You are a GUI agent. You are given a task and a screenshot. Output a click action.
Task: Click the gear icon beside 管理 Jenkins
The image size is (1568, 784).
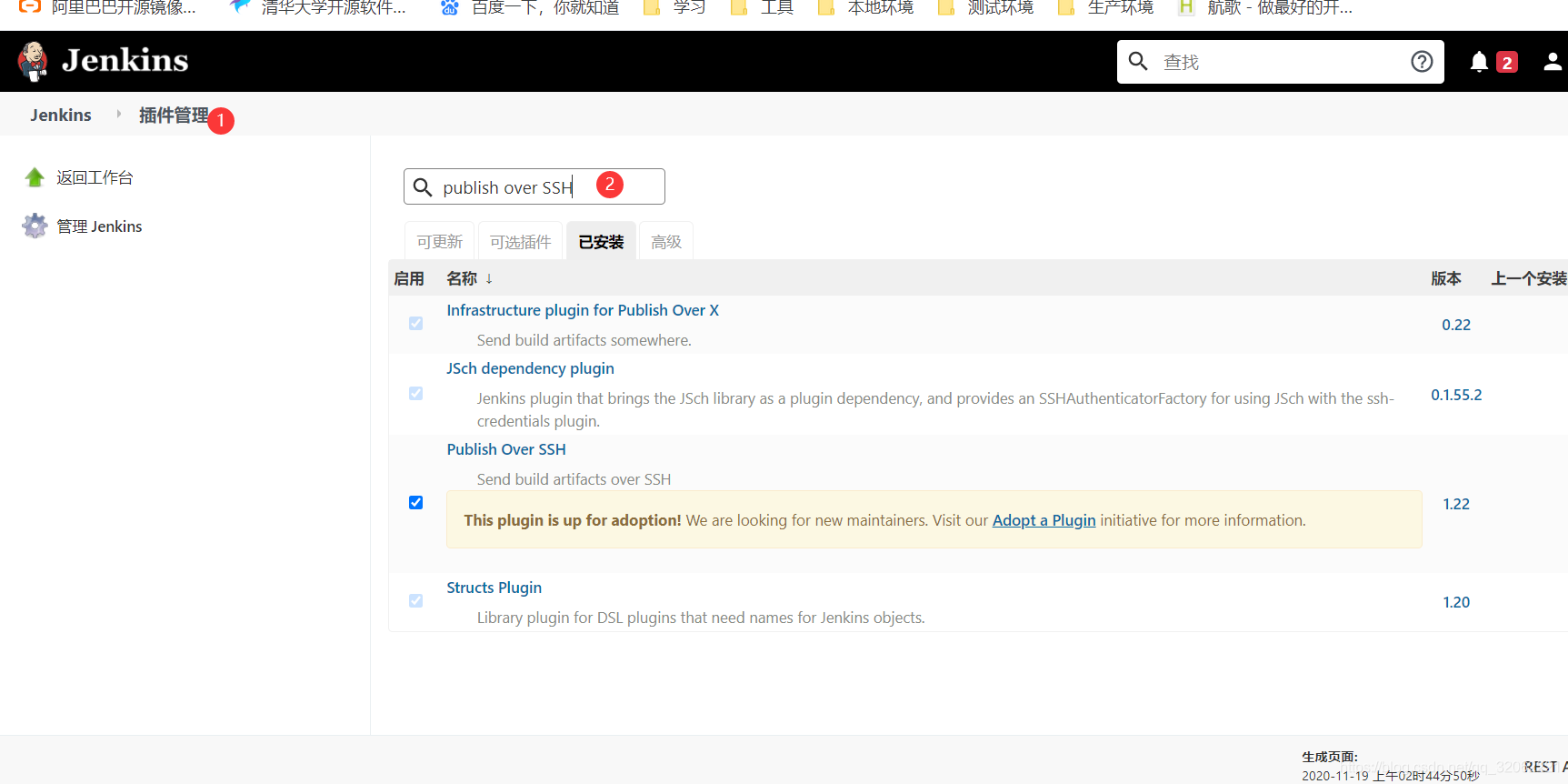click(35, 226)
